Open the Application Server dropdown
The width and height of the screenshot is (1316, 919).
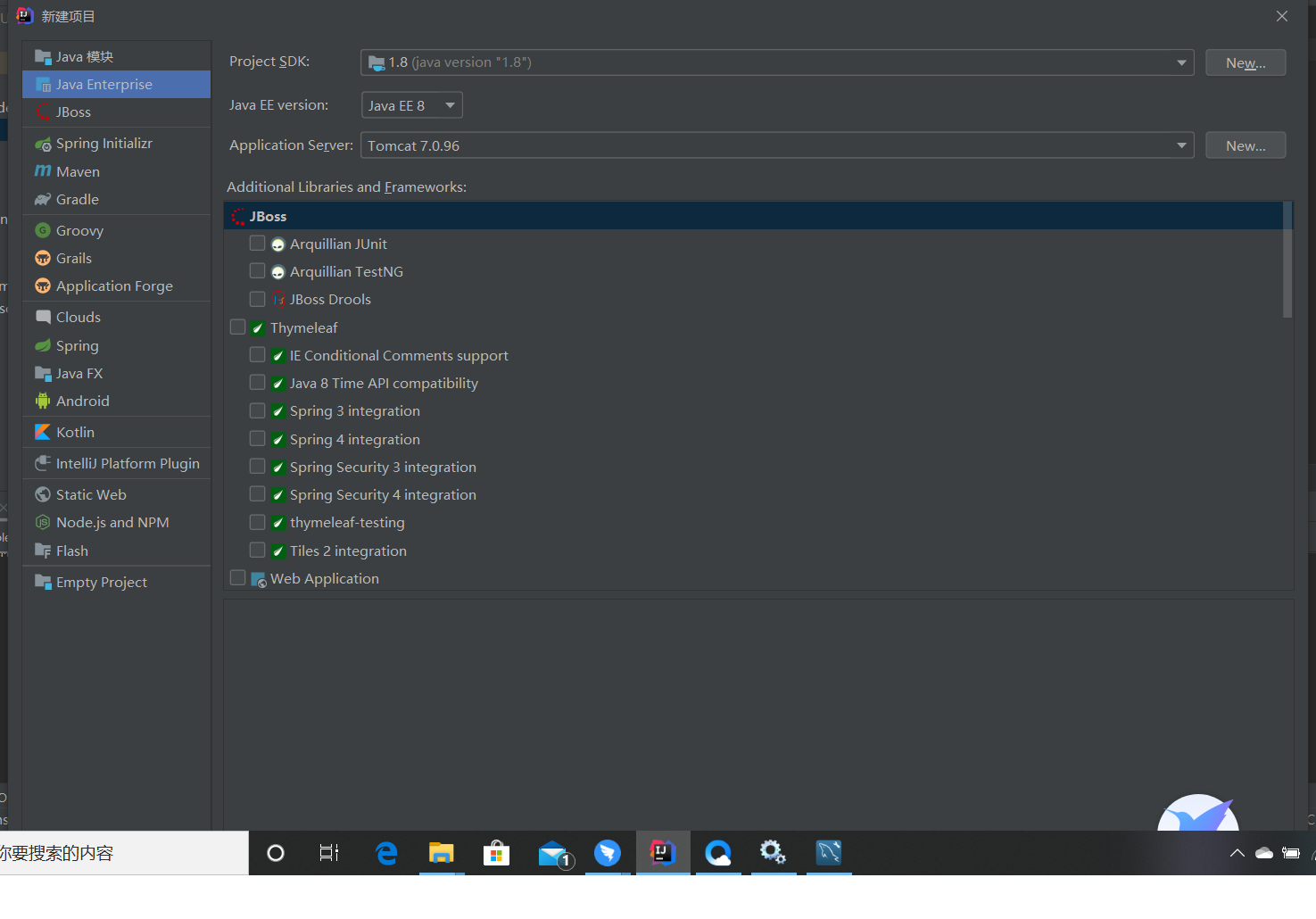[x=777, y=145]
